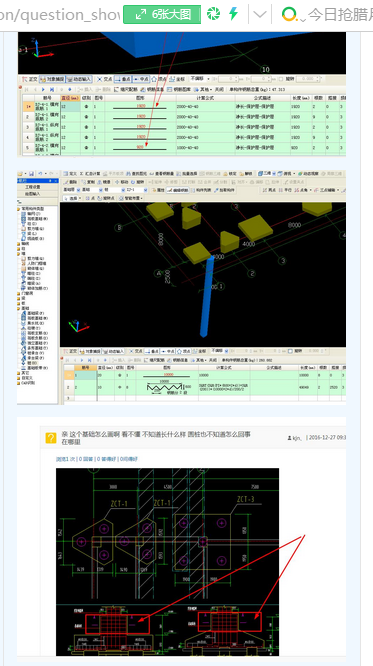Open the 6张大图 image viewer button
Image resolution: width=373 pixels, height=666 pixels.
162,14
